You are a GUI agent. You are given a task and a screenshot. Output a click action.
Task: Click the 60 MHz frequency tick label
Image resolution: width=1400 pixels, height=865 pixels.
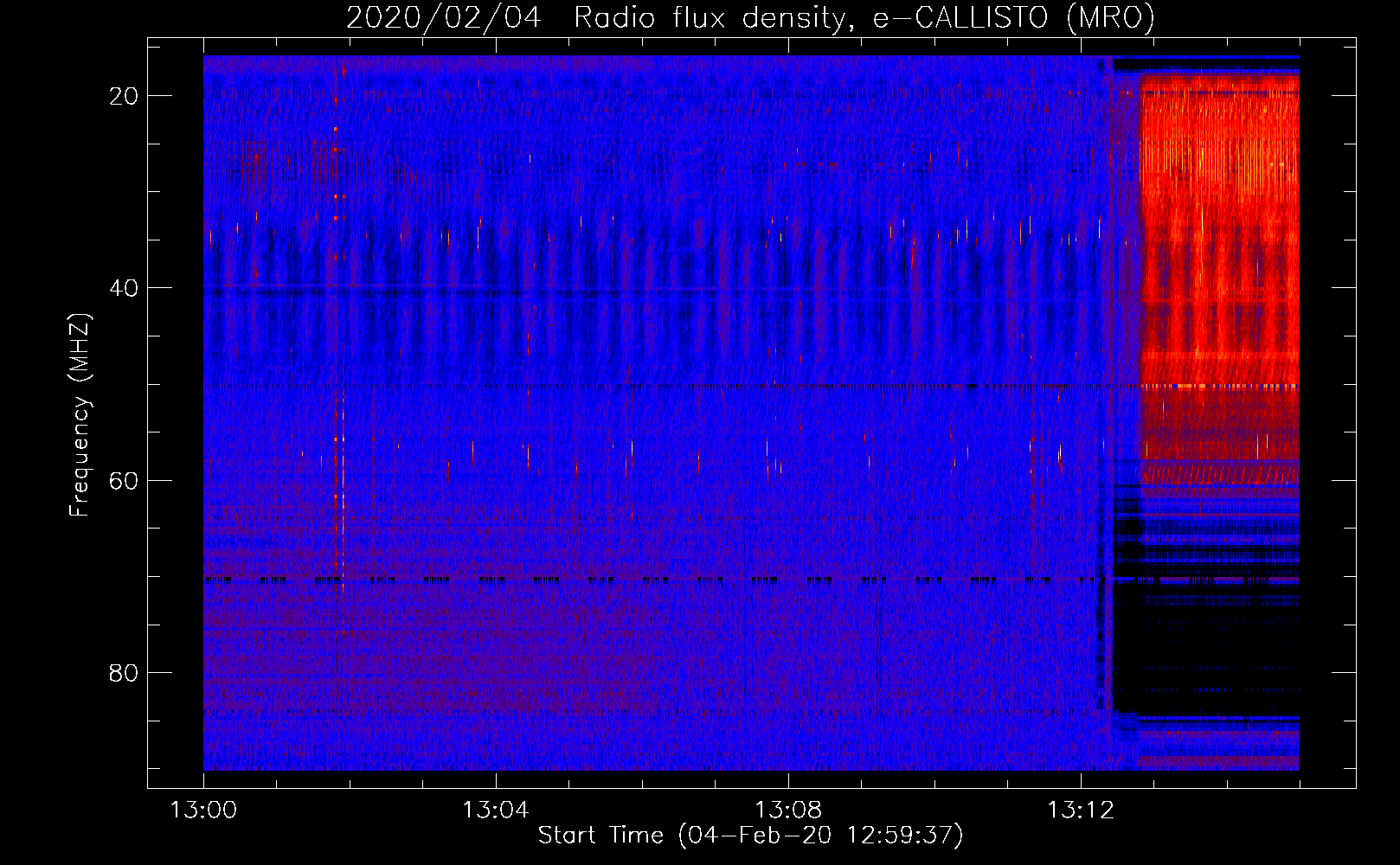(124, 480)
